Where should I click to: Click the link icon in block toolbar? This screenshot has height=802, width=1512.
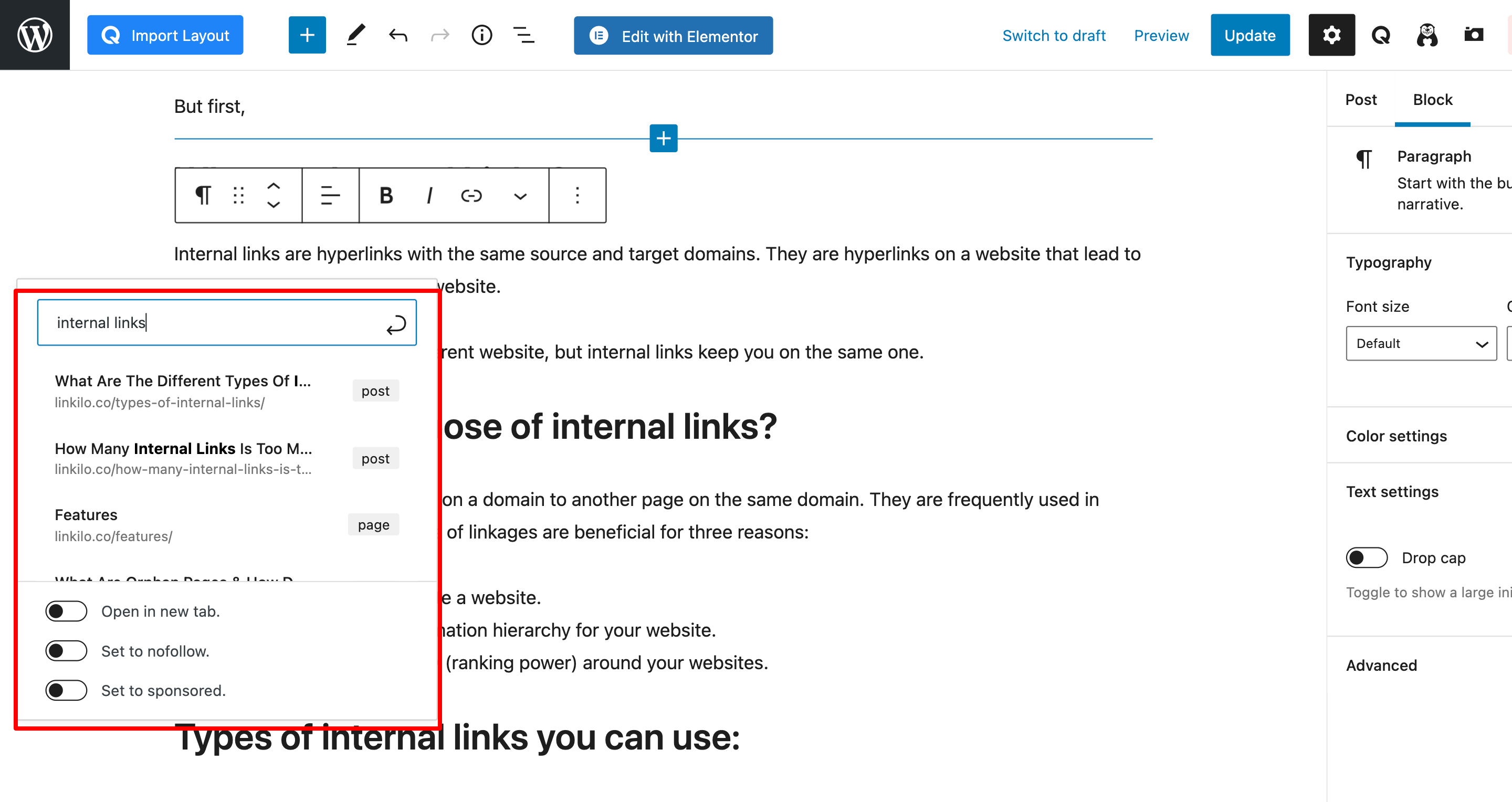coord(471,195)
